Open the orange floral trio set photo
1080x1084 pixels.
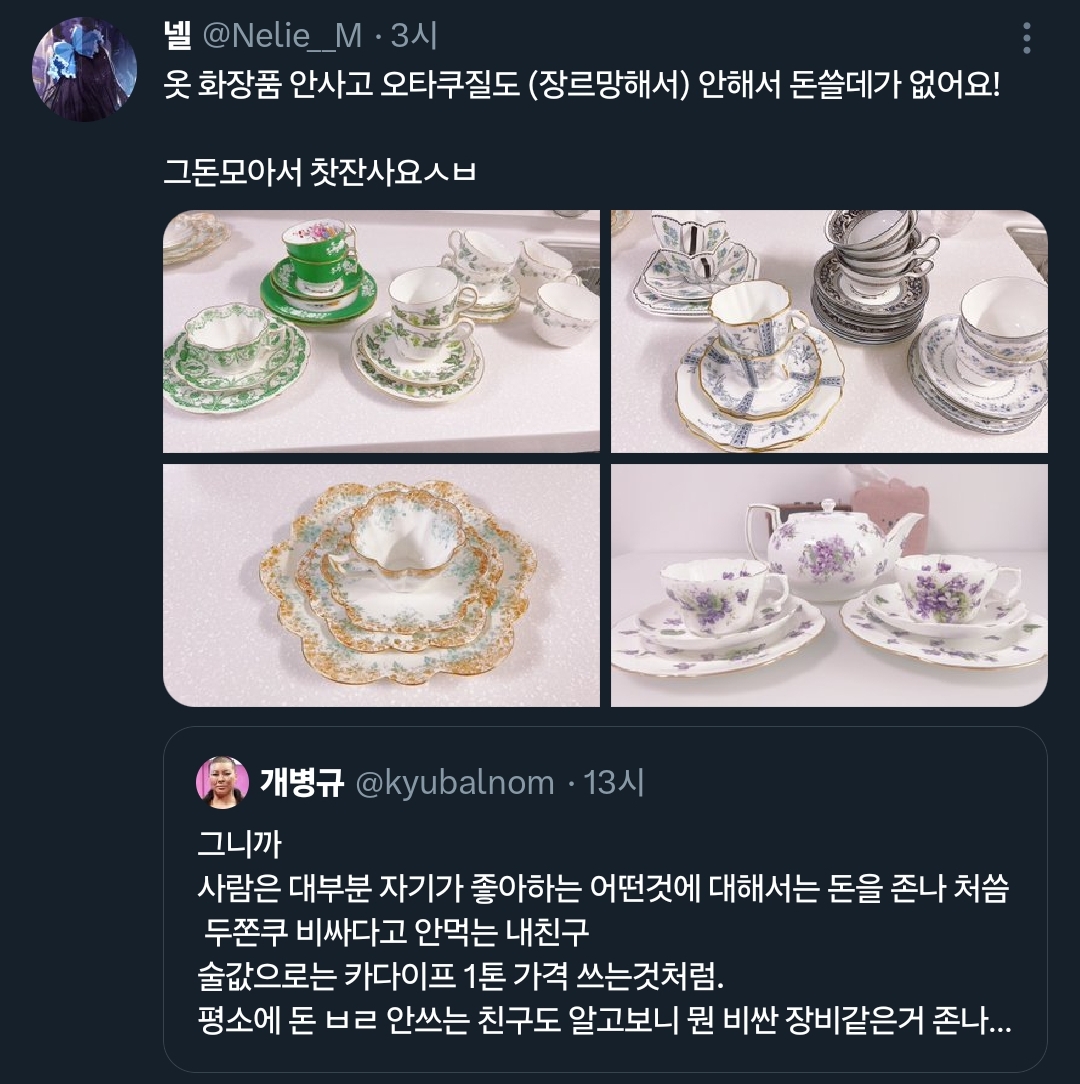pos(381,585)
